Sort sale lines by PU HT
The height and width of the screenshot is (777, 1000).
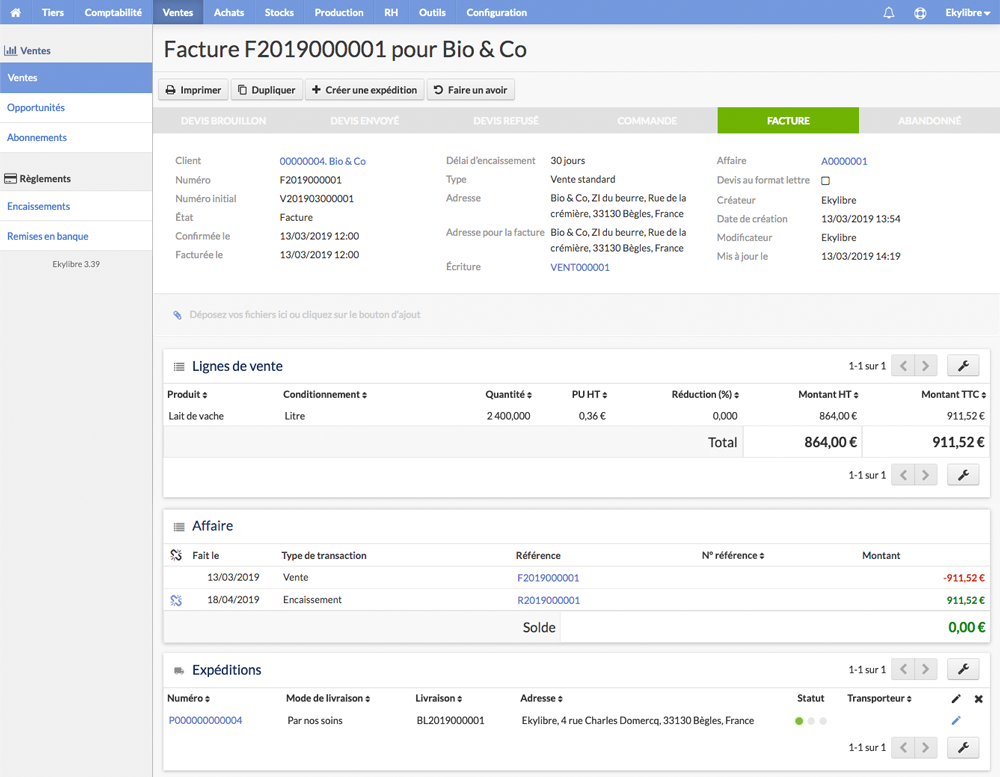tap(589, 394)
